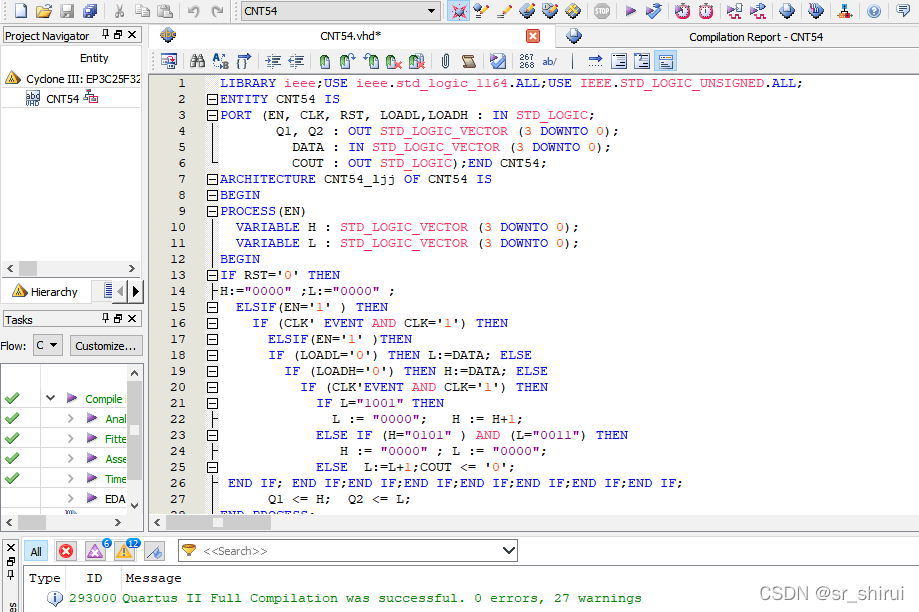Create a new file with New icon

coord(21,11)
